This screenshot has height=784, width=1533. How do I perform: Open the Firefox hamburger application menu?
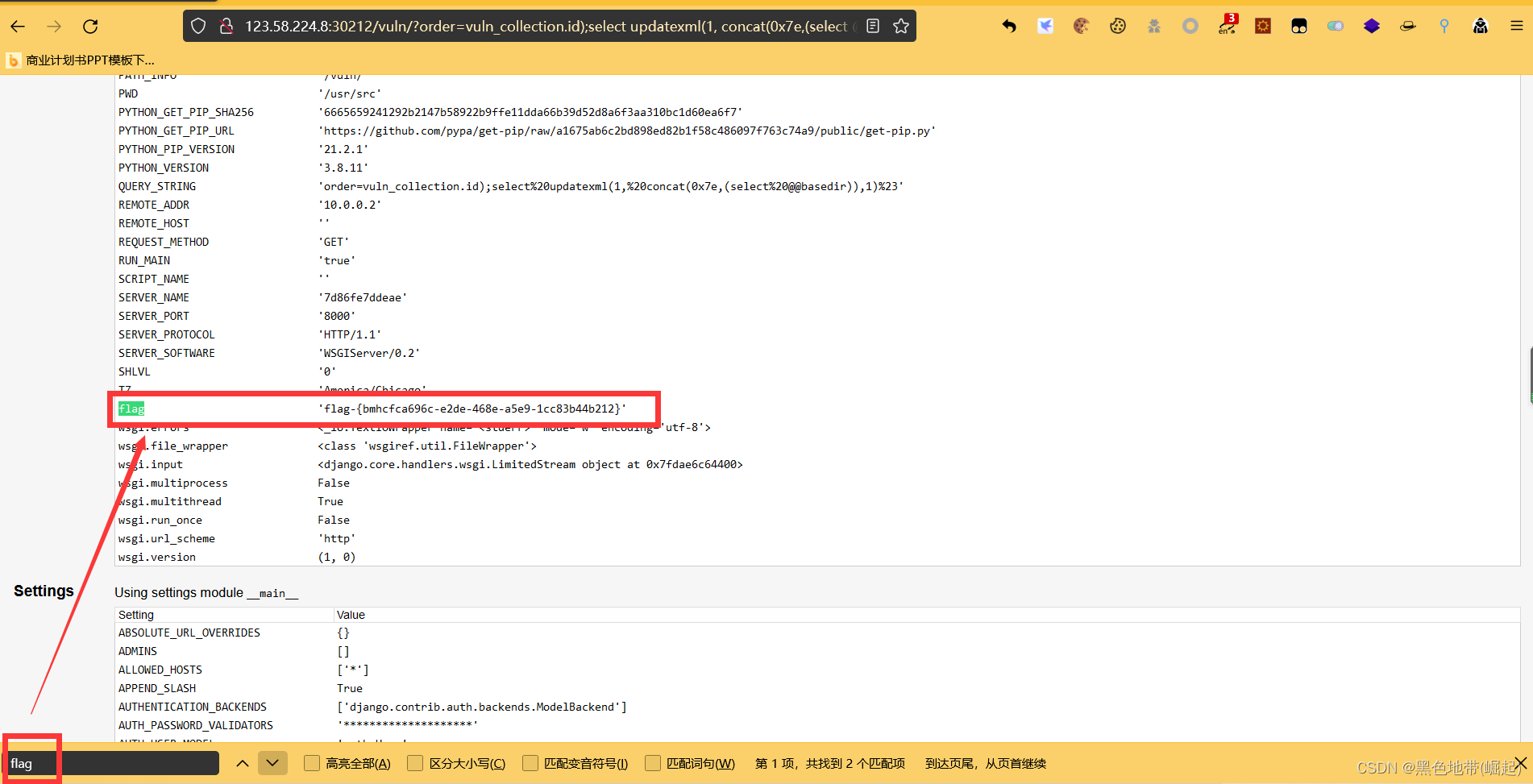pos(1515,25)
